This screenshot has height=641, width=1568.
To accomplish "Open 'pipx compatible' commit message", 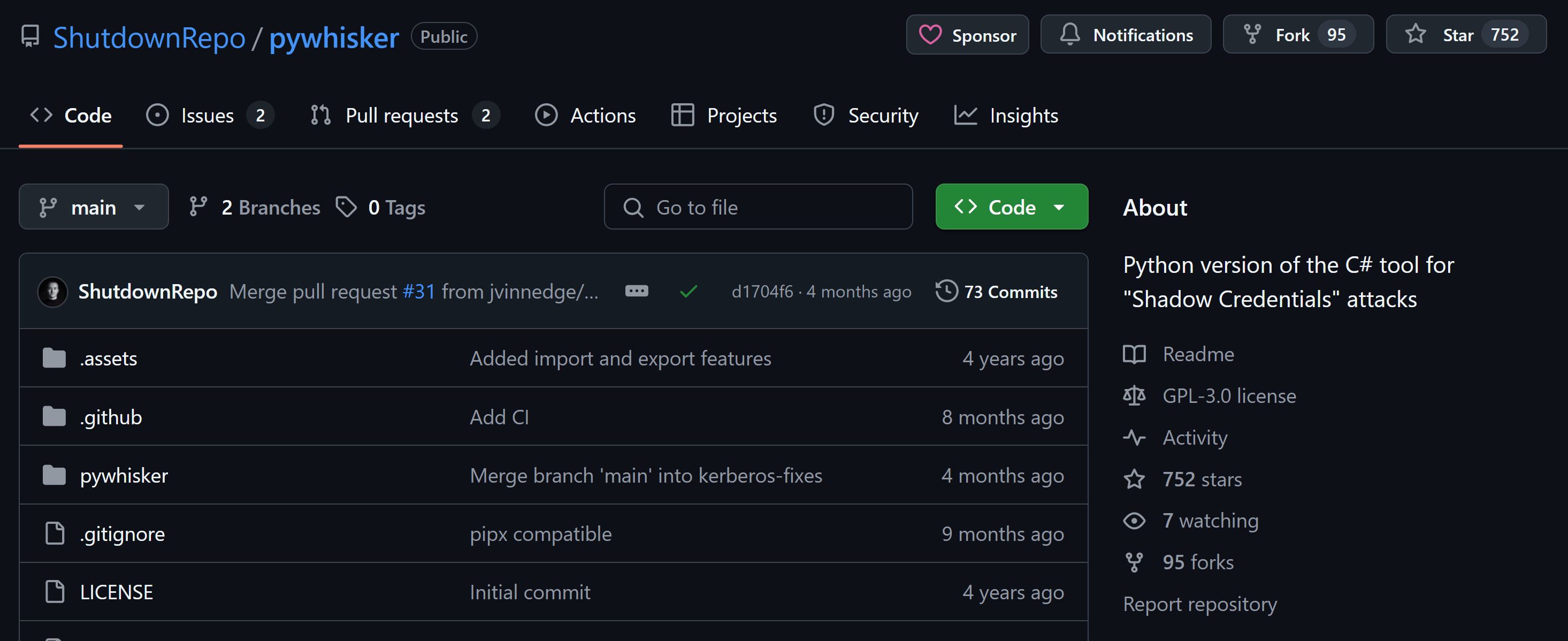I will coord(540,533).
